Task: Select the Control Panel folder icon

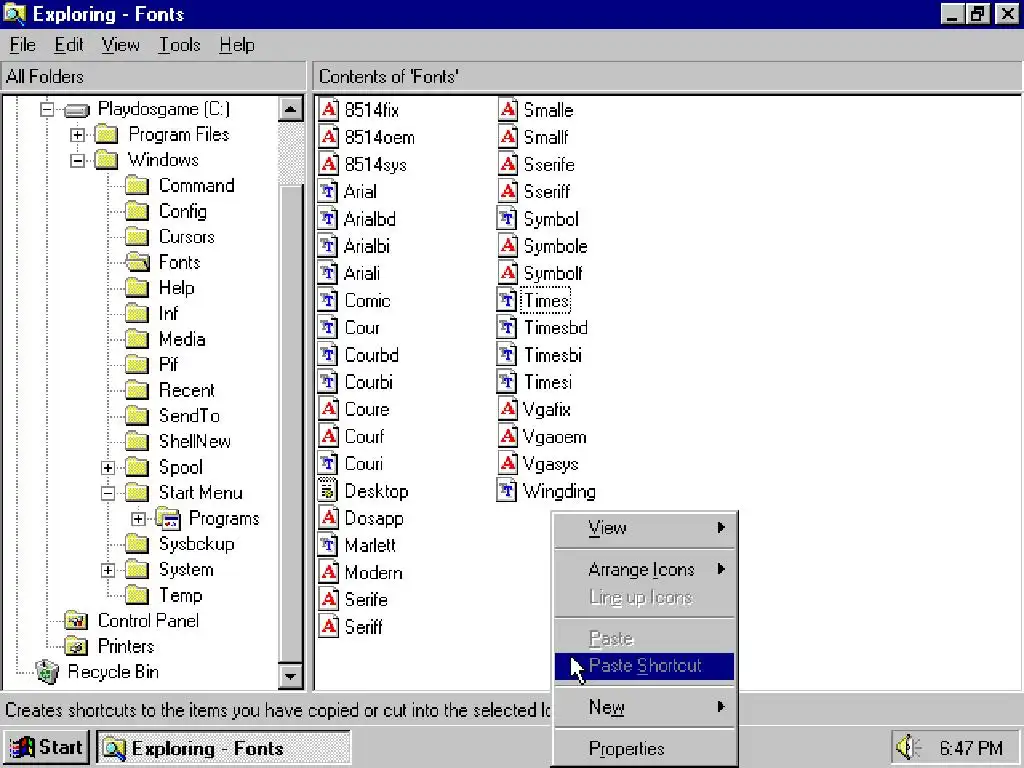Action: [76, 620]
